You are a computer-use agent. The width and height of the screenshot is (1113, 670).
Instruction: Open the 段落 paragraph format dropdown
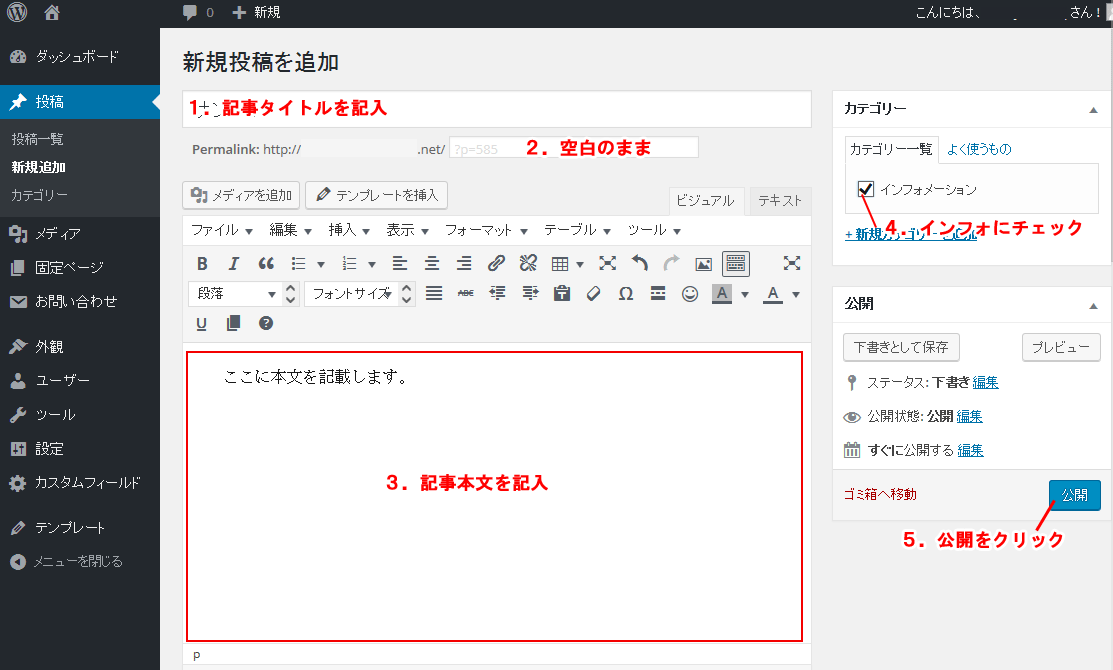[234, 294]
